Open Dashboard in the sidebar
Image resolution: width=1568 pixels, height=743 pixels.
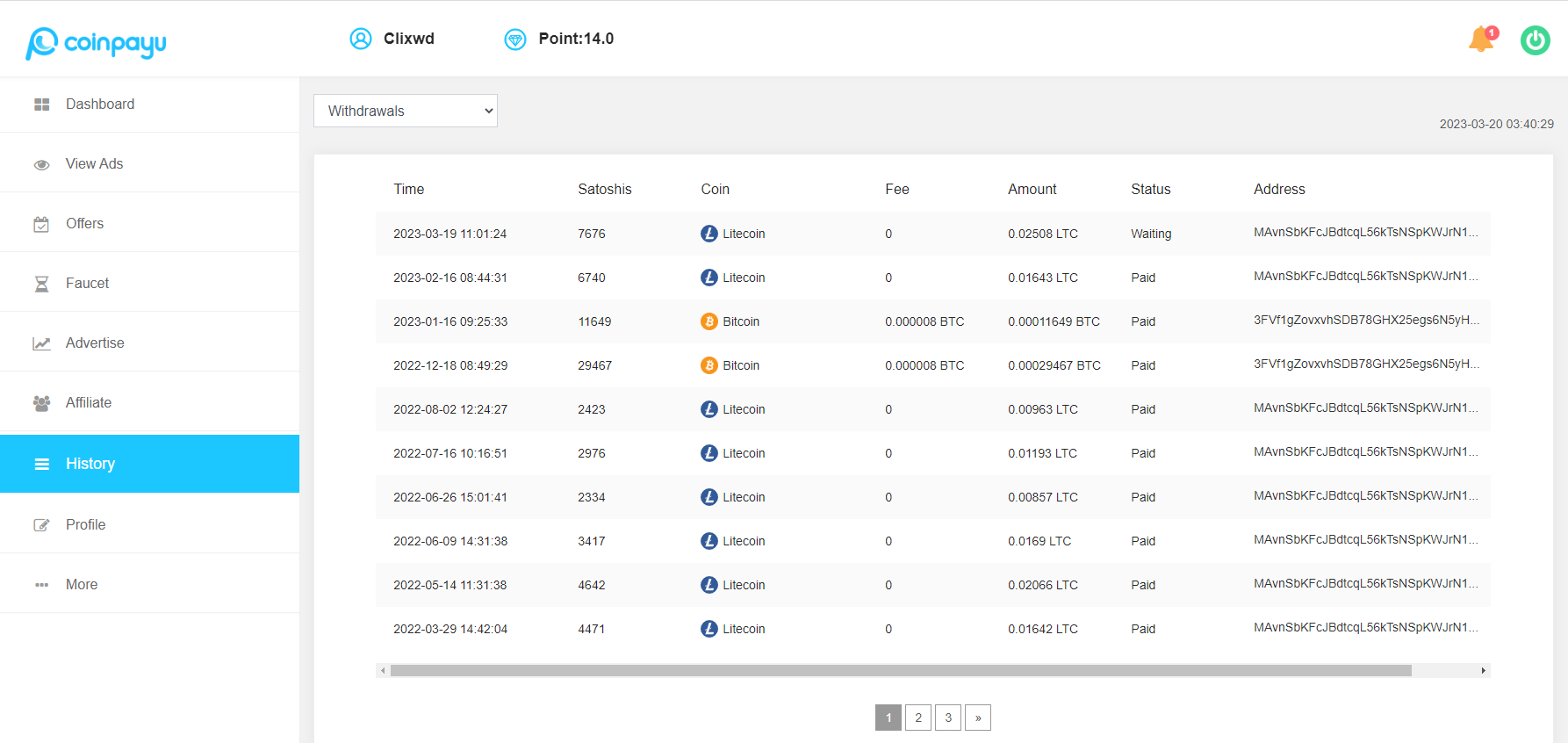click(x=149, y=105)
